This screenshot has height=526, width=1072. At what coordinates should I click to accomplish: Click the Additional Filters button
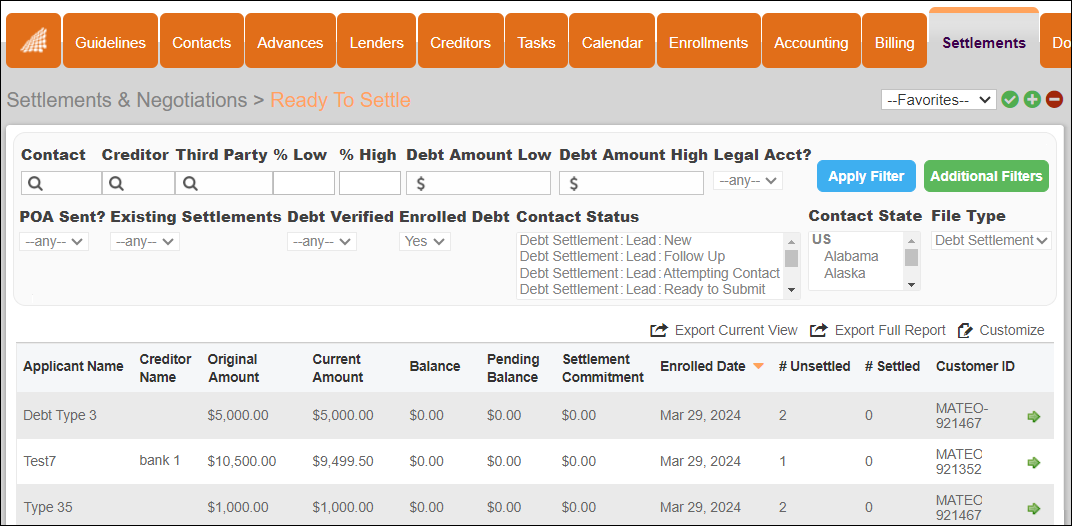[x=986, y=176]
